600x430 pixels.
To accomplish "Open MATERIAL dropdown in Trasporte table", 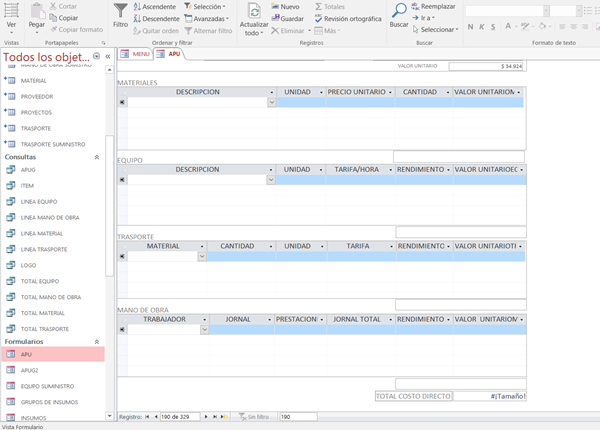I will (x=202, y=256).
